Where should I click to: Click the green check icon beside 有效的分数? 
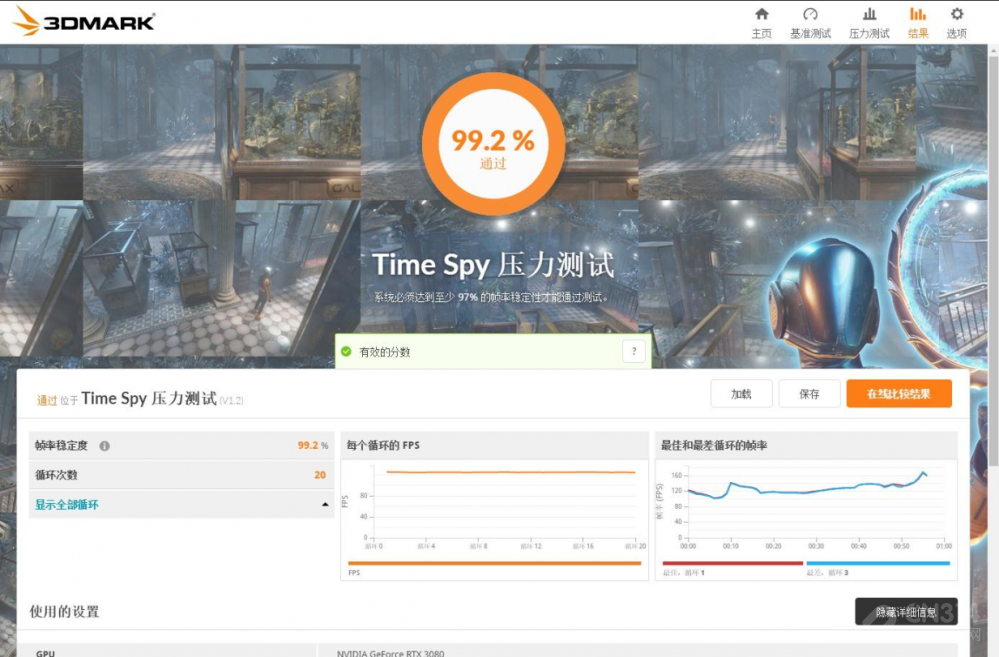346,351
